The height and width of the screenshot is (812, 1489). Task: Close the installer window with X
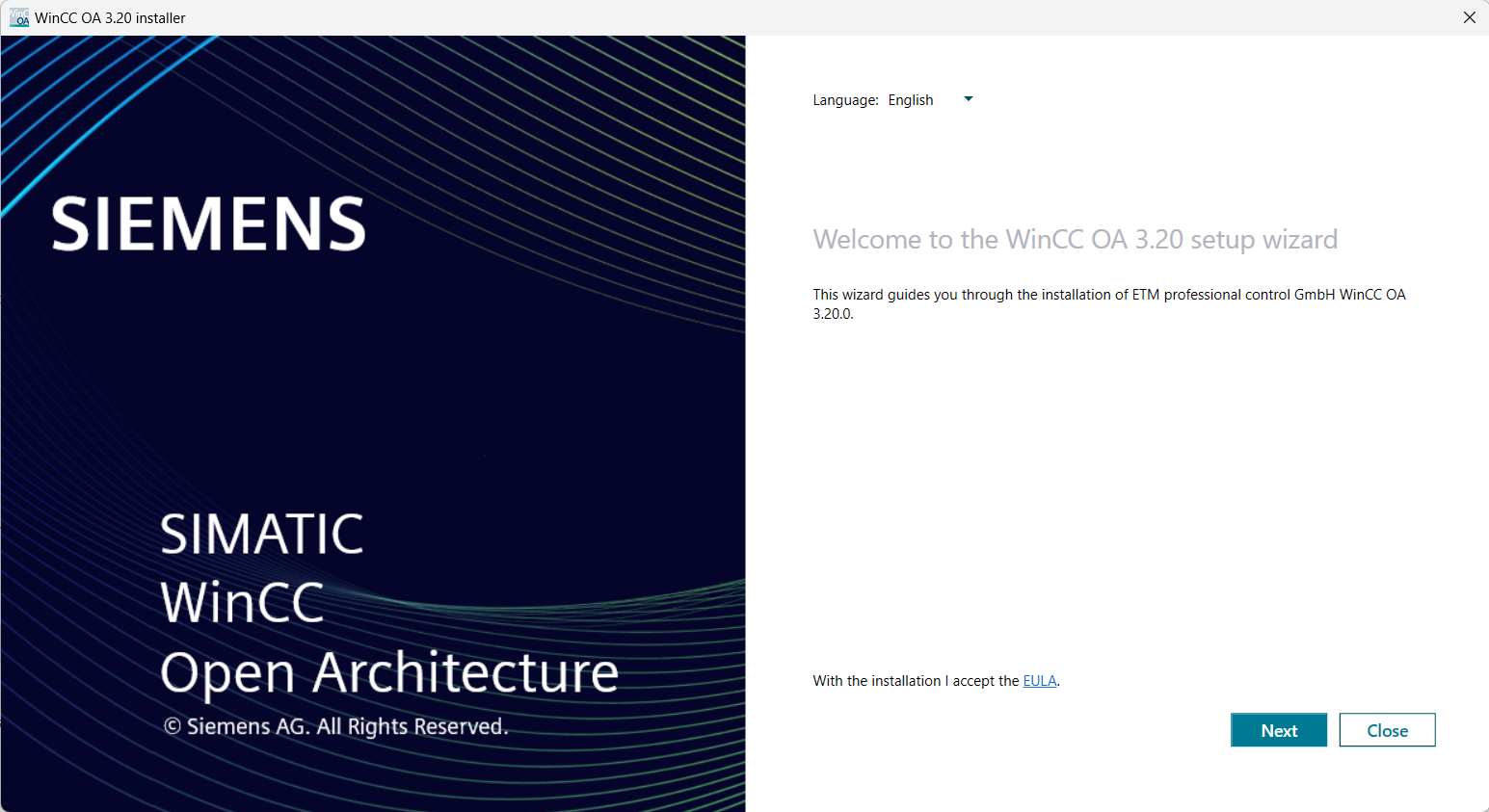[x=1469, y=17]
